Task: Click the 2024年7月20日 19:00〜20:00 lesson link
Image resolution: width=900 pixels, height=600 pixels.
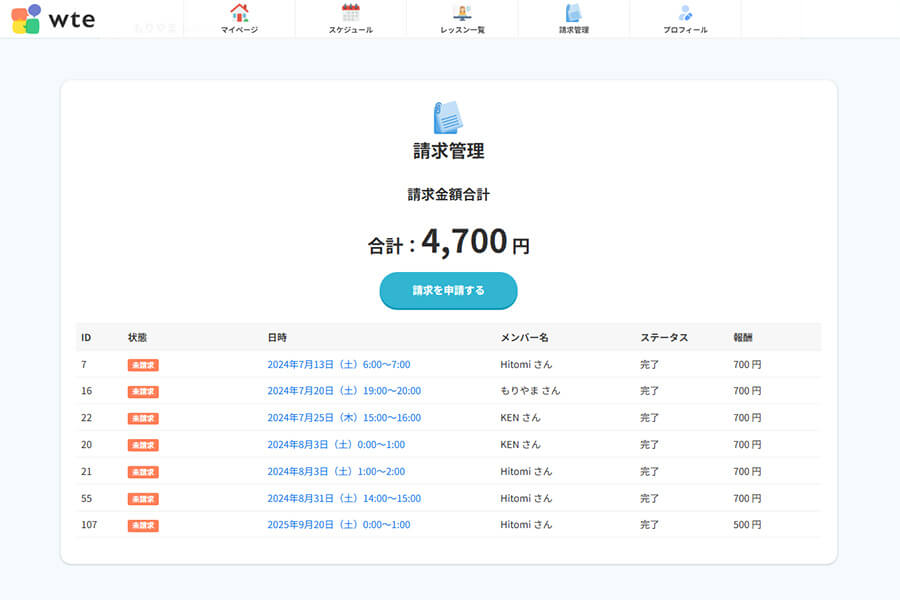Action: [x=343, y=391]
